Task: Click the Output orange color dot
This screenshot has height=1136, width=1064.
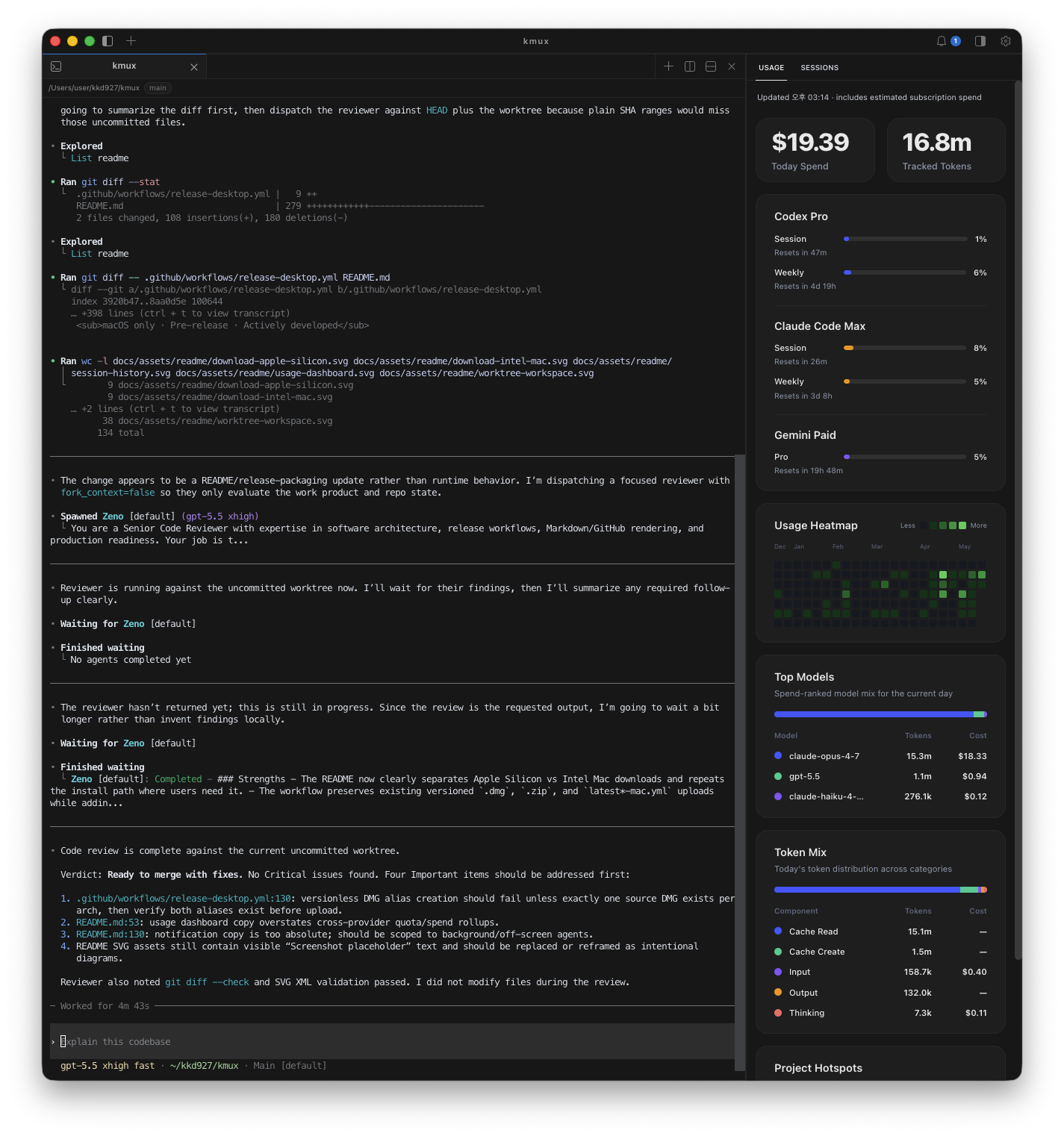Action: pos(778,992)
